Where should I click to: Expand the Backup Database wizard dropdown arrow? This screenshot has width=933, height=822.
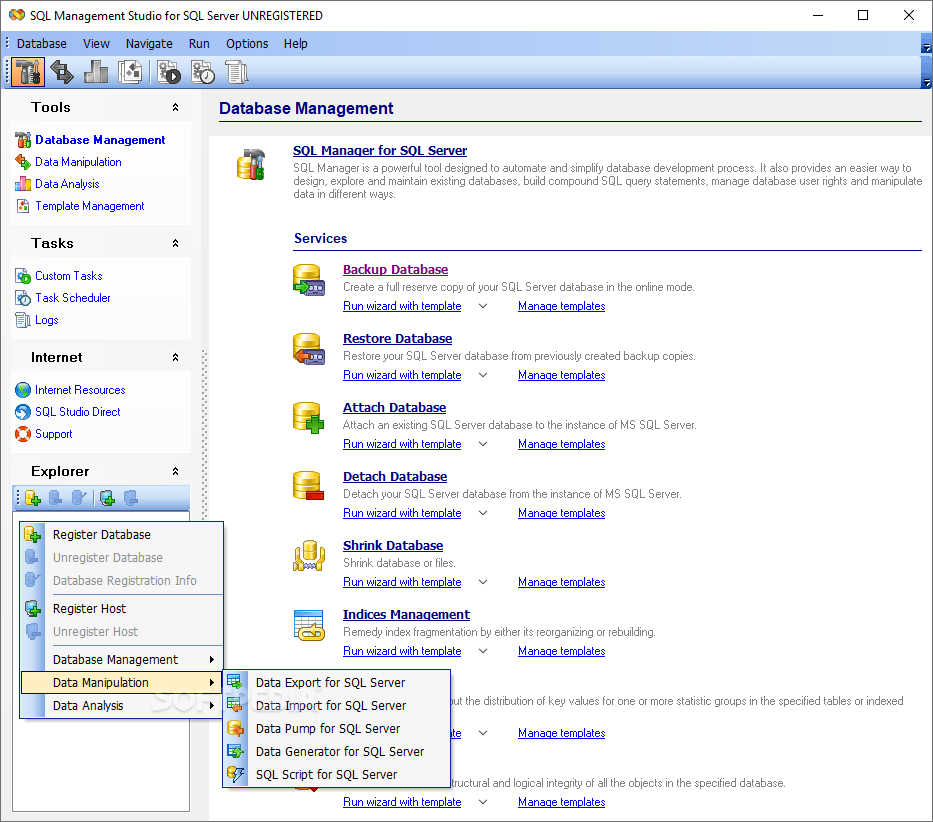[x=482, y=306]
